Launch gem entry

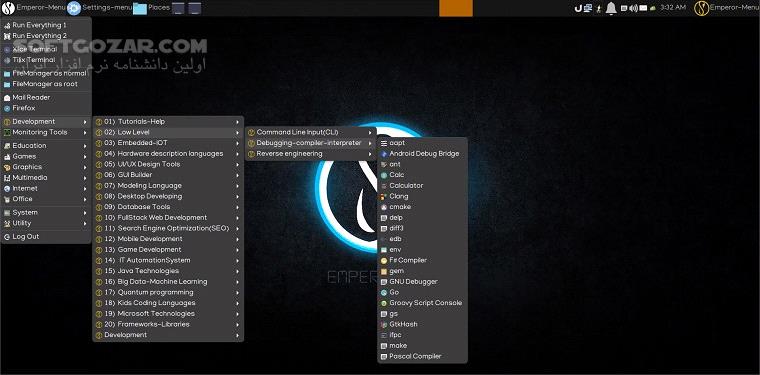coord(422,271)
